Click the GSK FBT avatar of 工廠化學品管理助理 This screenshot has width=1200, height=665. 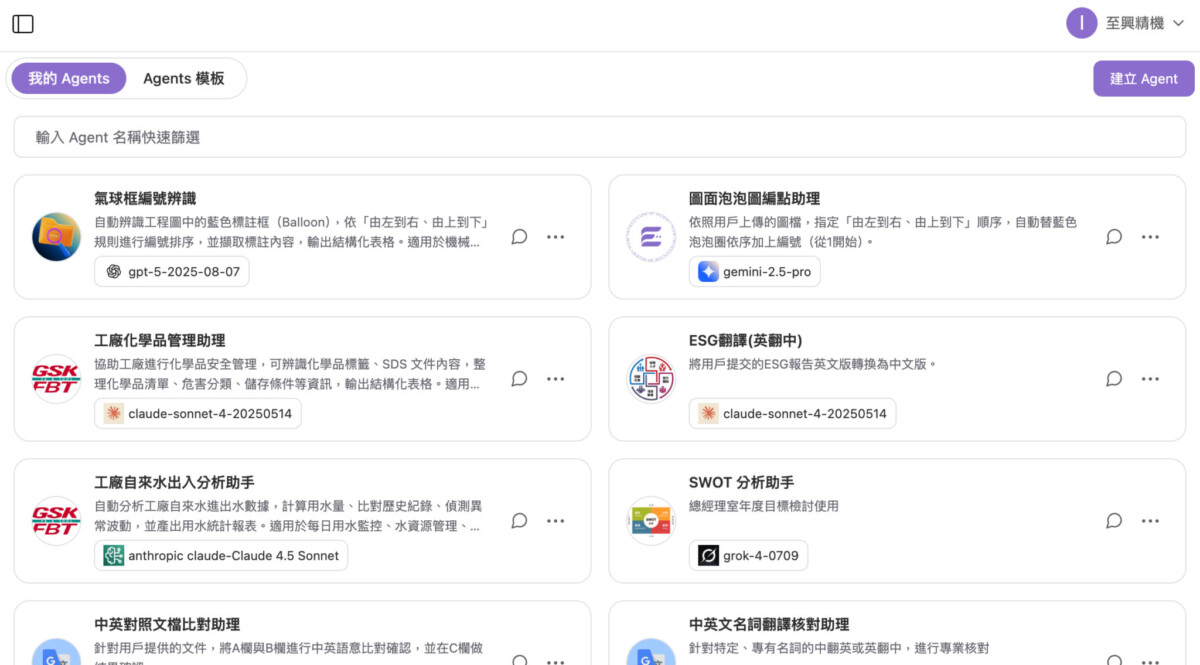pos(56,379)
